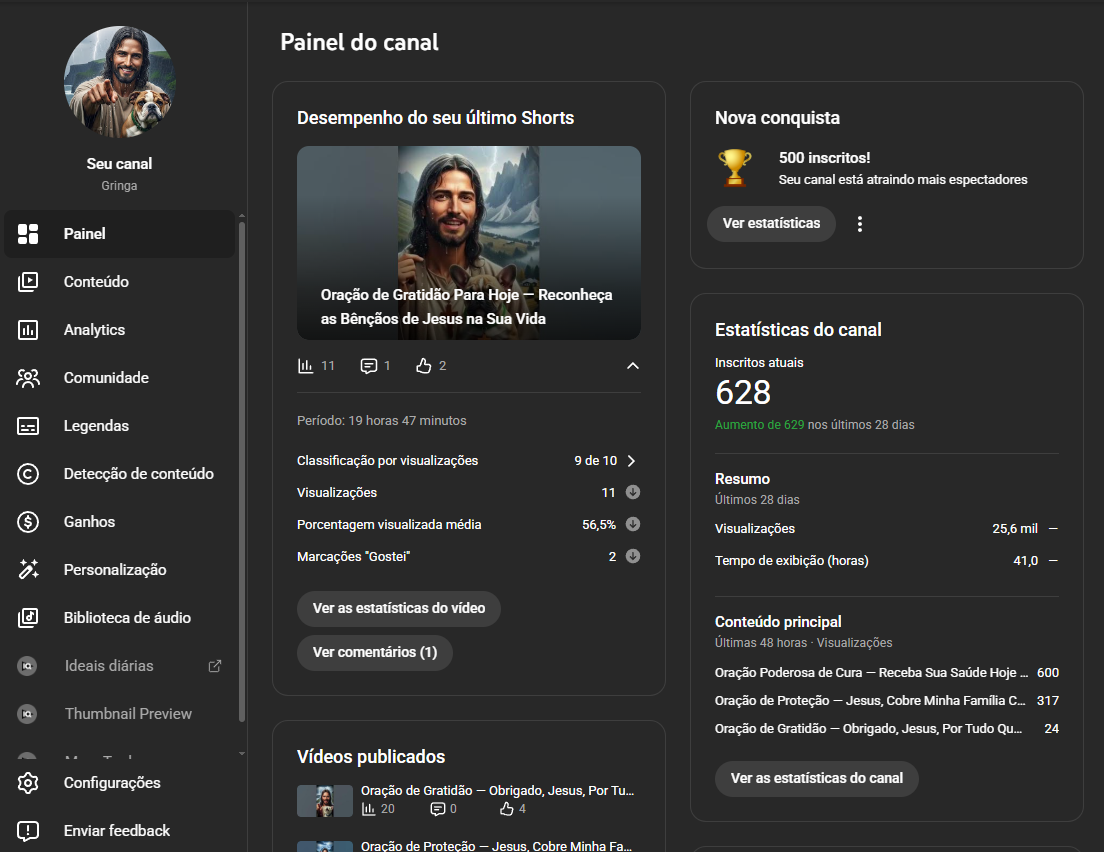
Task: Open Oração de Gratidão top content row
Action: click(886, 729)
